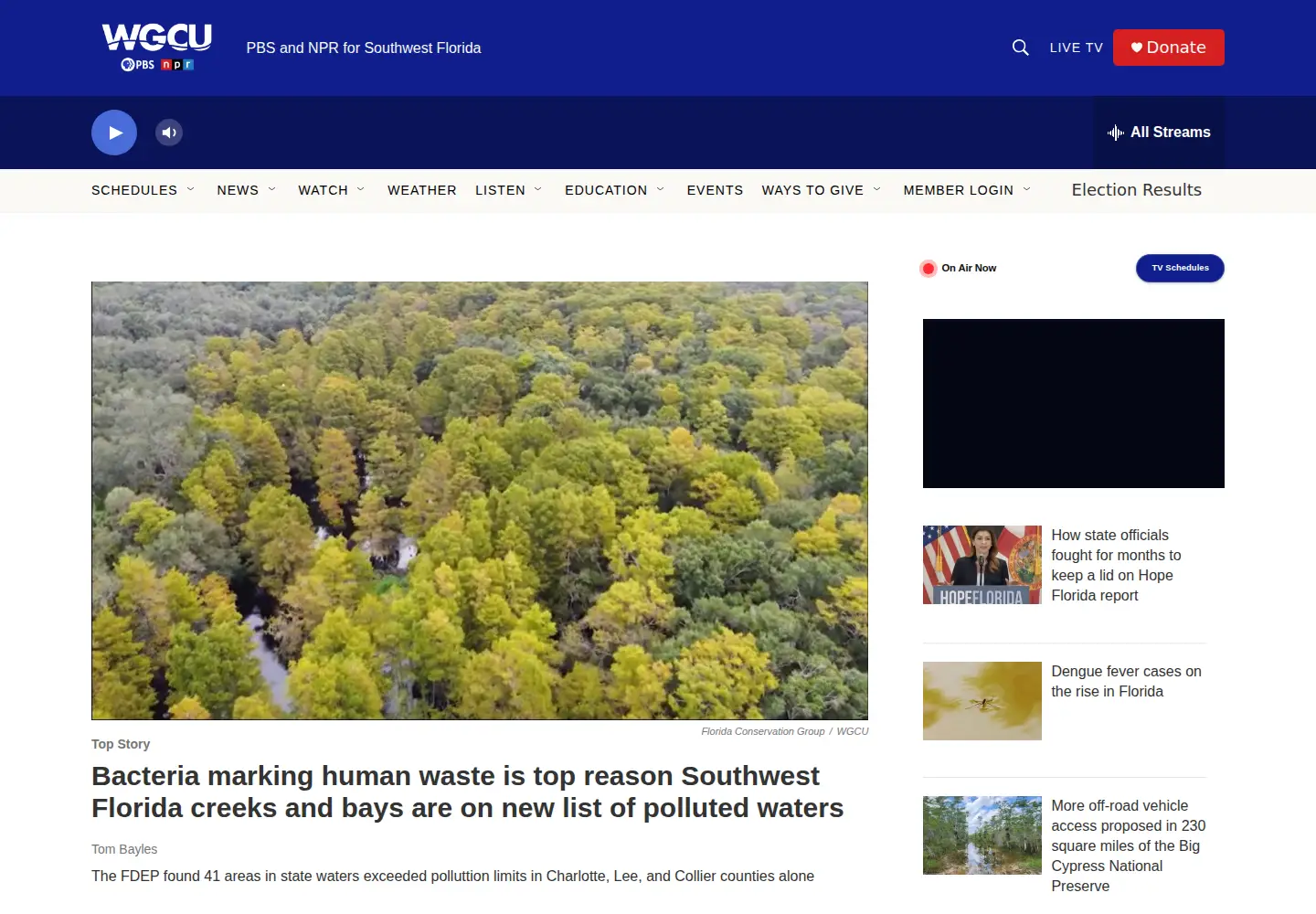Read the Hope Florida report story
The height and width of the screenshot is (914, 1316).
[1116, 565]
